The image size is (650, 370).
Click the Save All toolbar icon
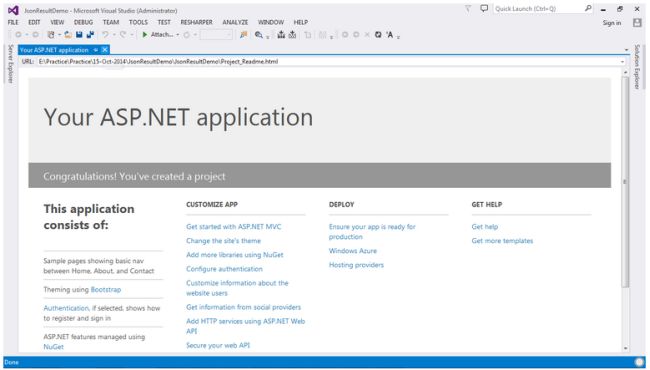tap(90, 35)
